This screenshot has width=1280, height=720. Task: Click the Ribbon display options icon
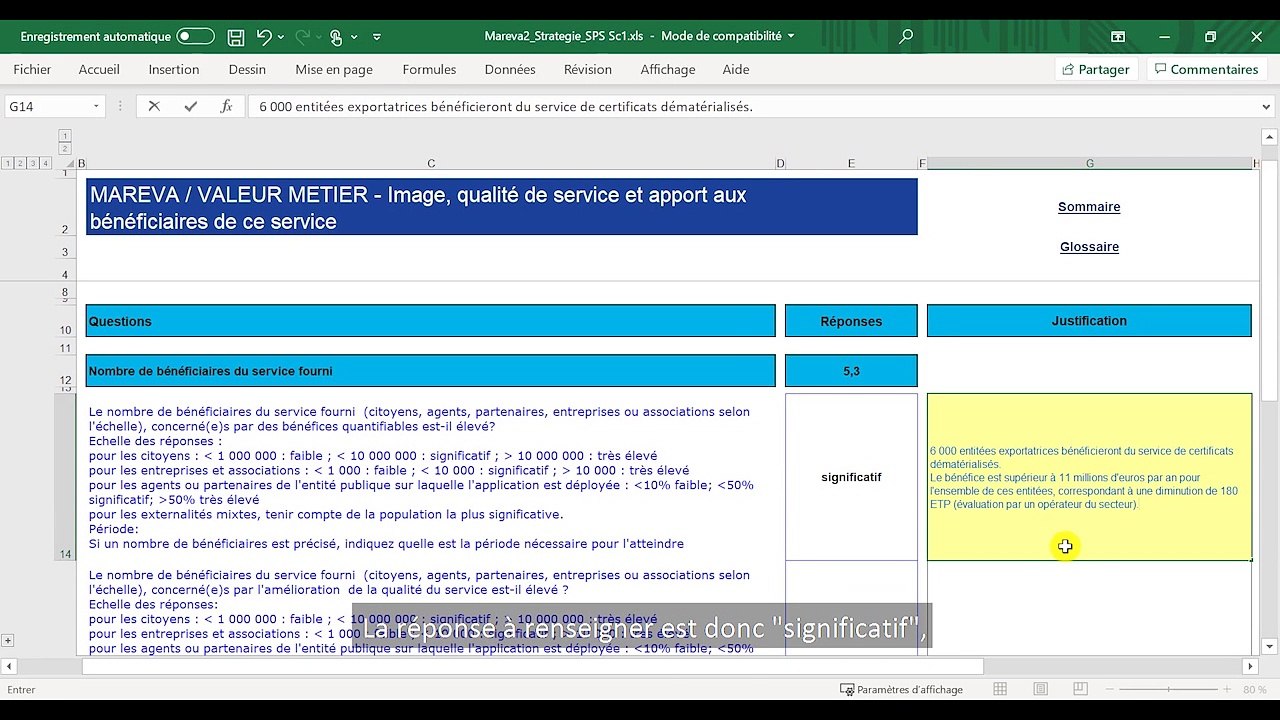(x=1118, y=37)
